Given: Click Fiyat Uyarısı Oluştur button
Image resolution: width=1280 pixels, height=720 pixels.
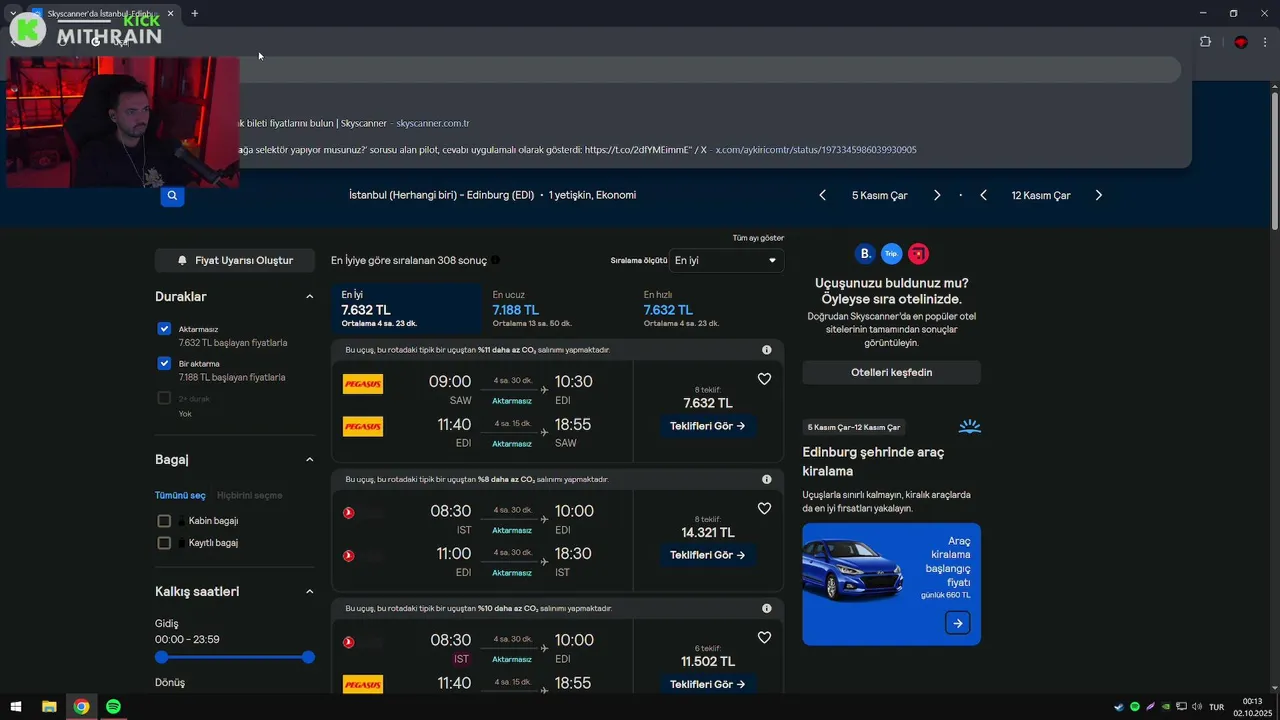Looking at the screenshot, I should [x=235, y=260].
